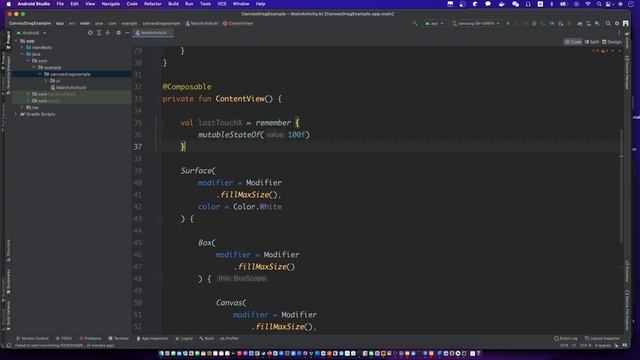The image size is (640, 360).
Task: Open the Device File Explorer stripe on the right
Action: [627, 309]
